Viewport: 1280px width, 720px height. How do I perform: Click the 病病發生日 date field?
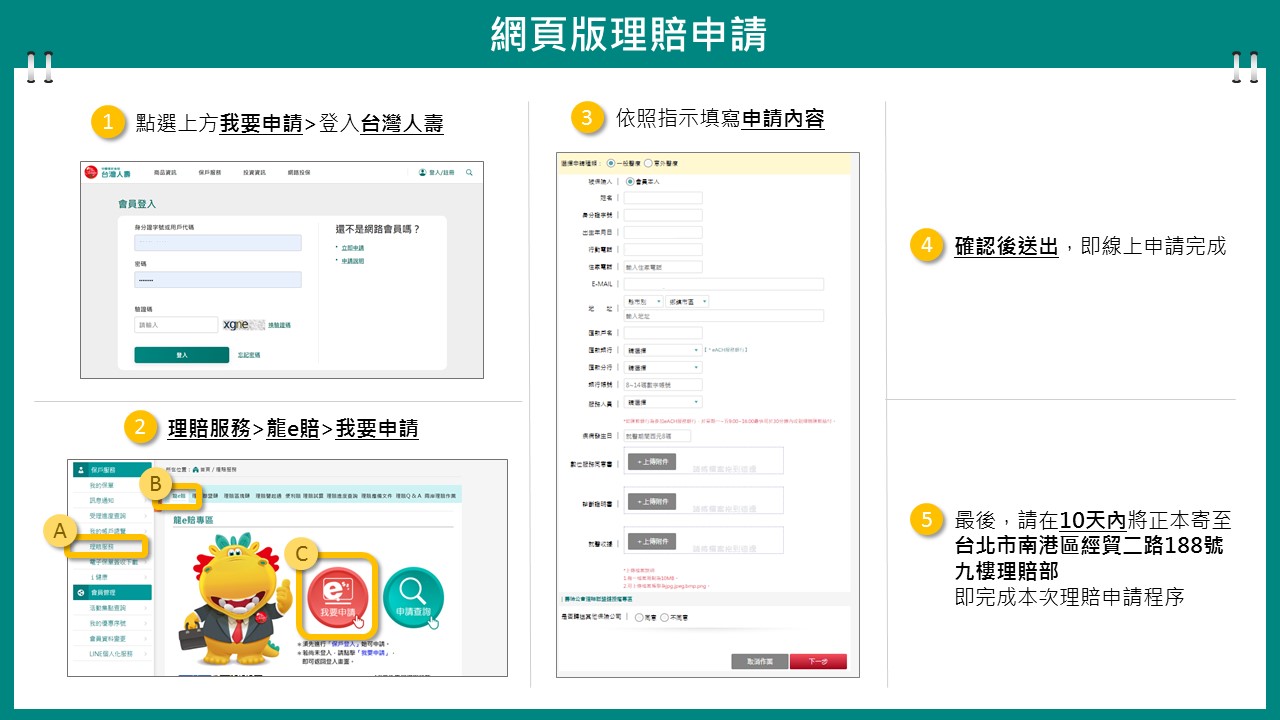click(x=657, y=436)
